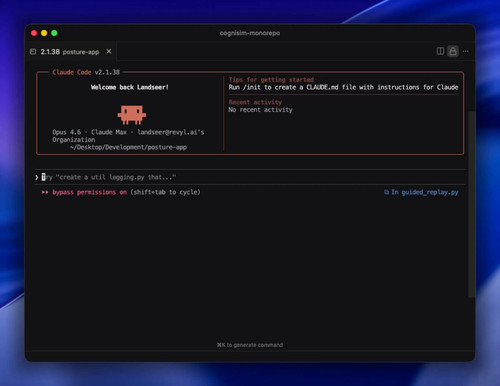
Task: Click the terminal vertical scrollbar
Action: click(471, 204)
